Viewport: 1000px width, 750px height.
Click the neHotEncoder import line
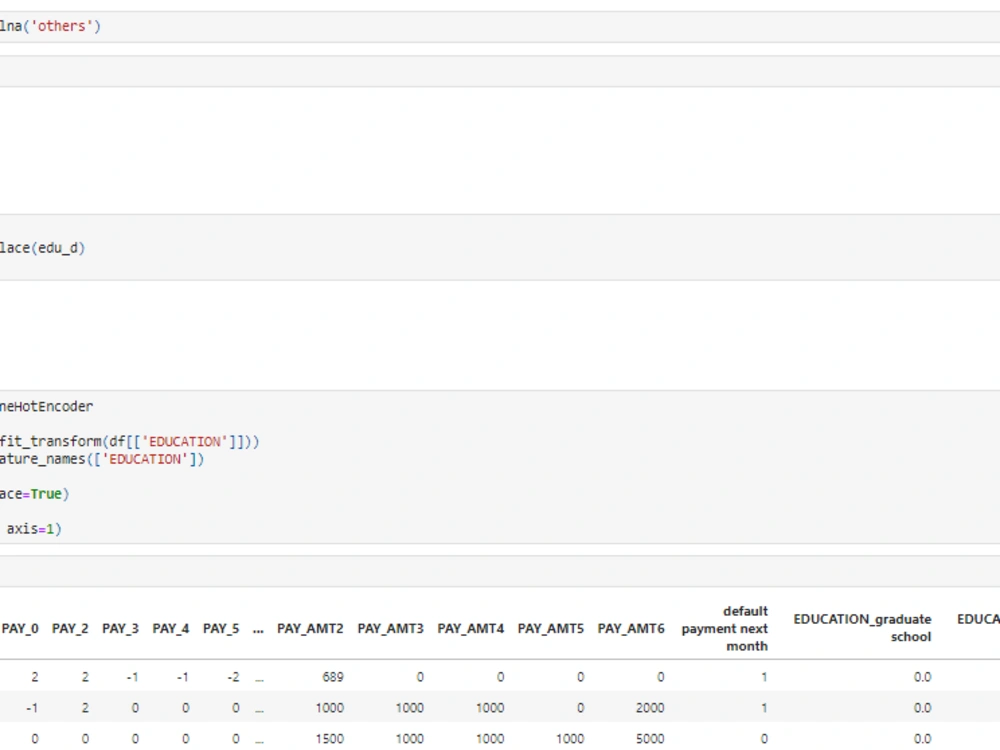47,406
